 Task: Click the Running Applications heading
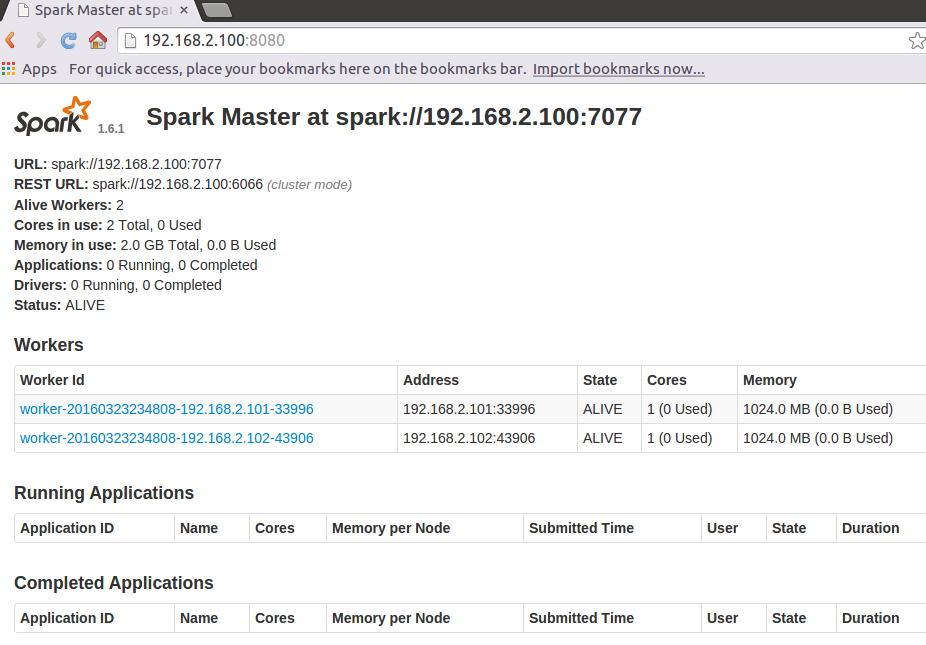coord(104,493)
